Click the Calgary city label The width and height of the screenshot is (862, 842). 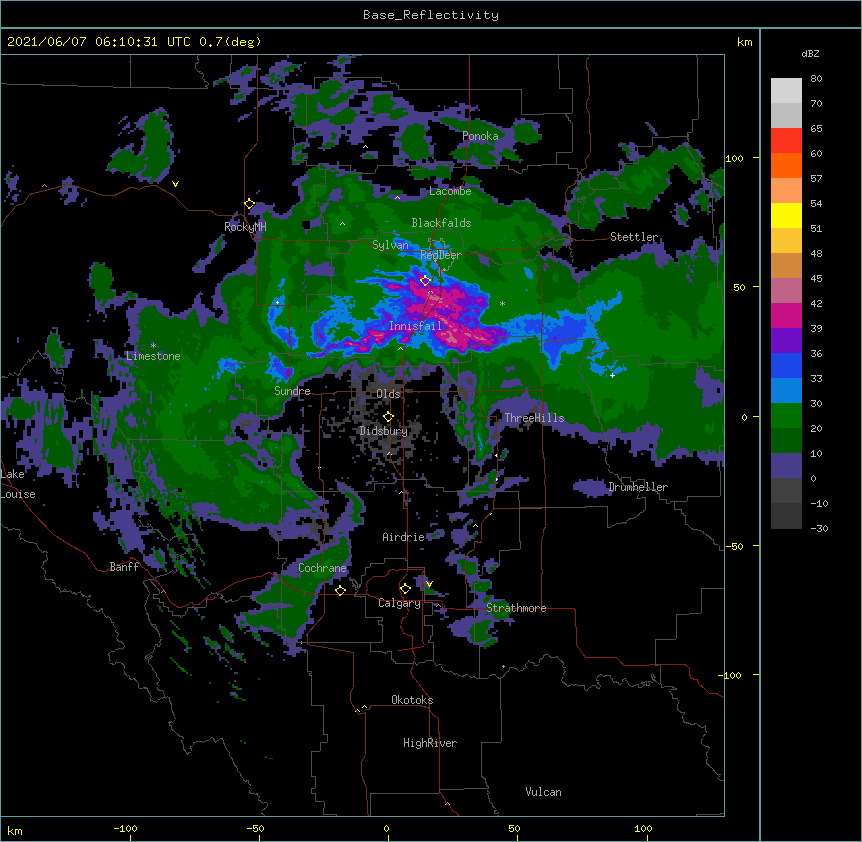399,603
